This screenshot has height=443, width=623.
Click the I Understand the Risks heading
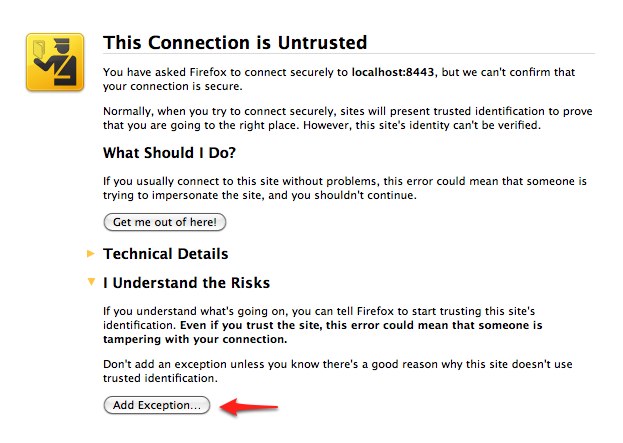186,283
